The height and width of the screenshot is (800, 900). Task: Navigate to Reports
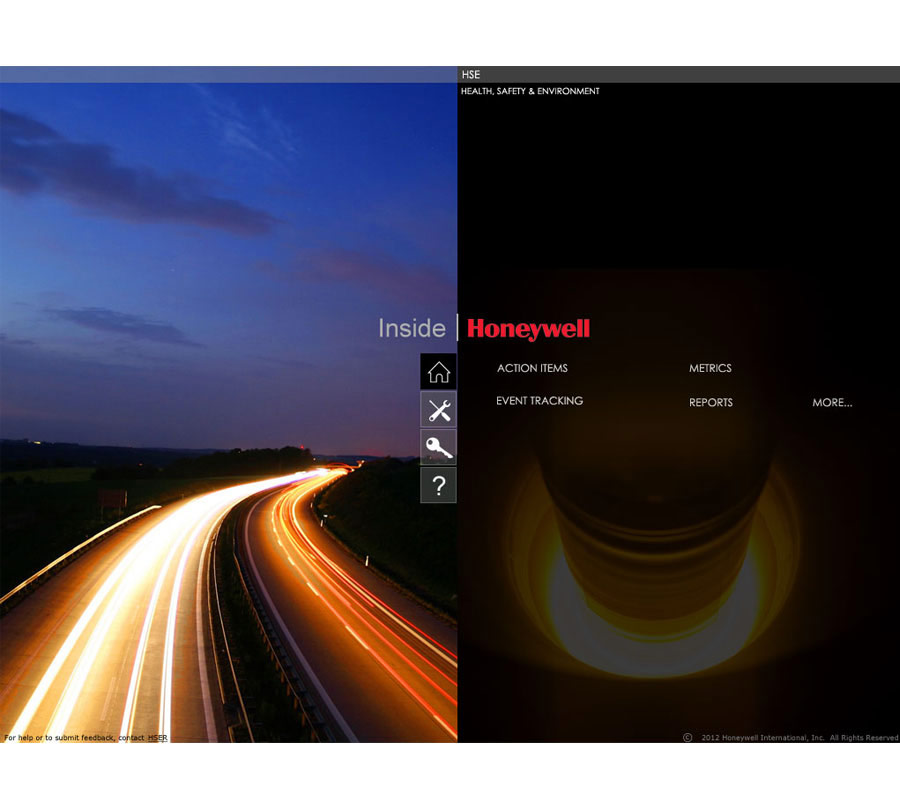[711, 402]
